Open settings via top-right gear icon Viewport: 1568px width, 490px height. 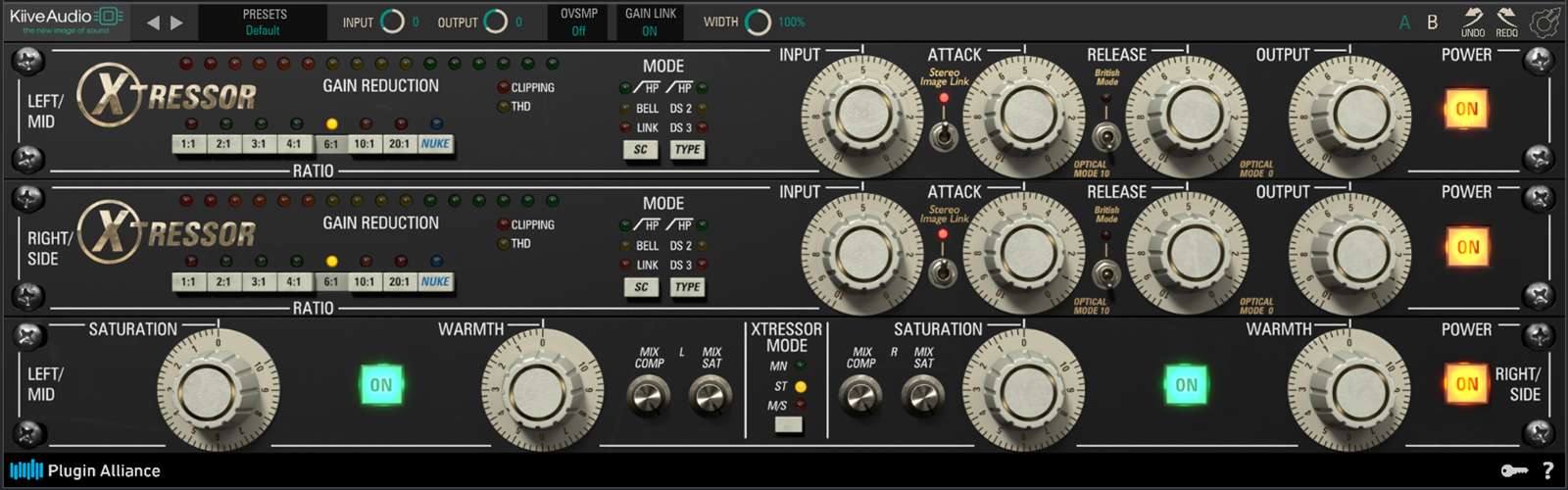point(1545,22)
